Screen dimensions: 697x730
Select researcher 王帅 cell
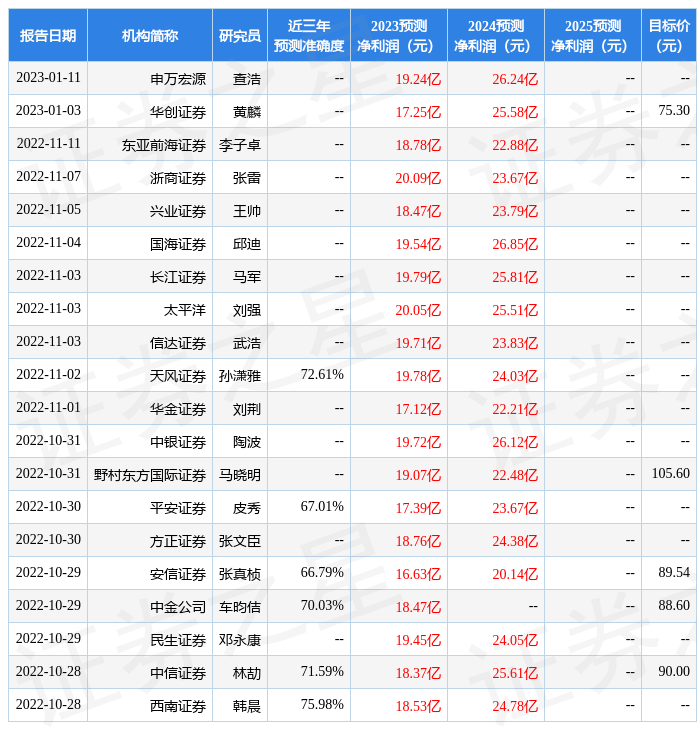coord(240,210)
